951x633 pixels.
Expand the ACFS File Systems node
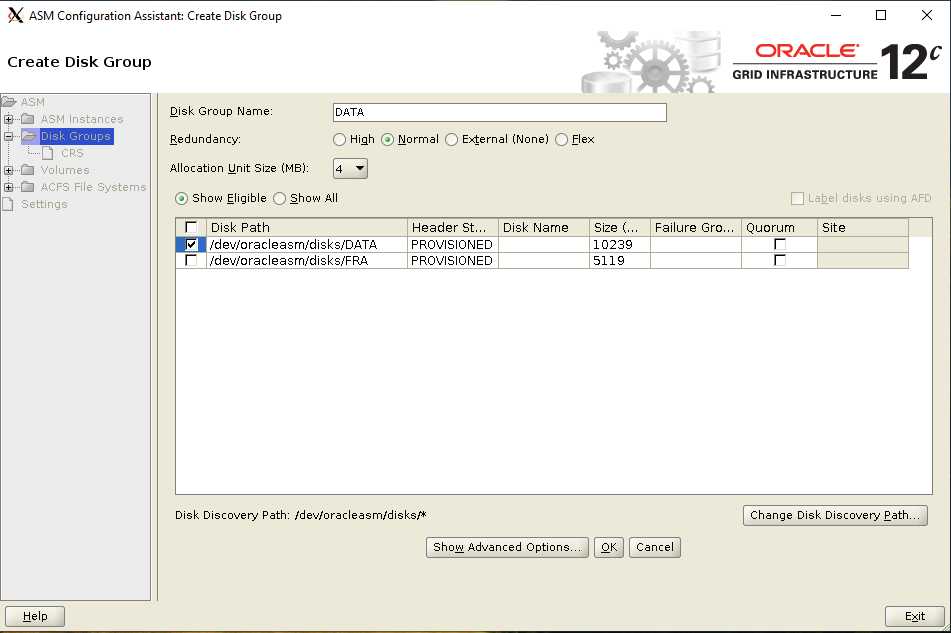(x=8, y=187)
